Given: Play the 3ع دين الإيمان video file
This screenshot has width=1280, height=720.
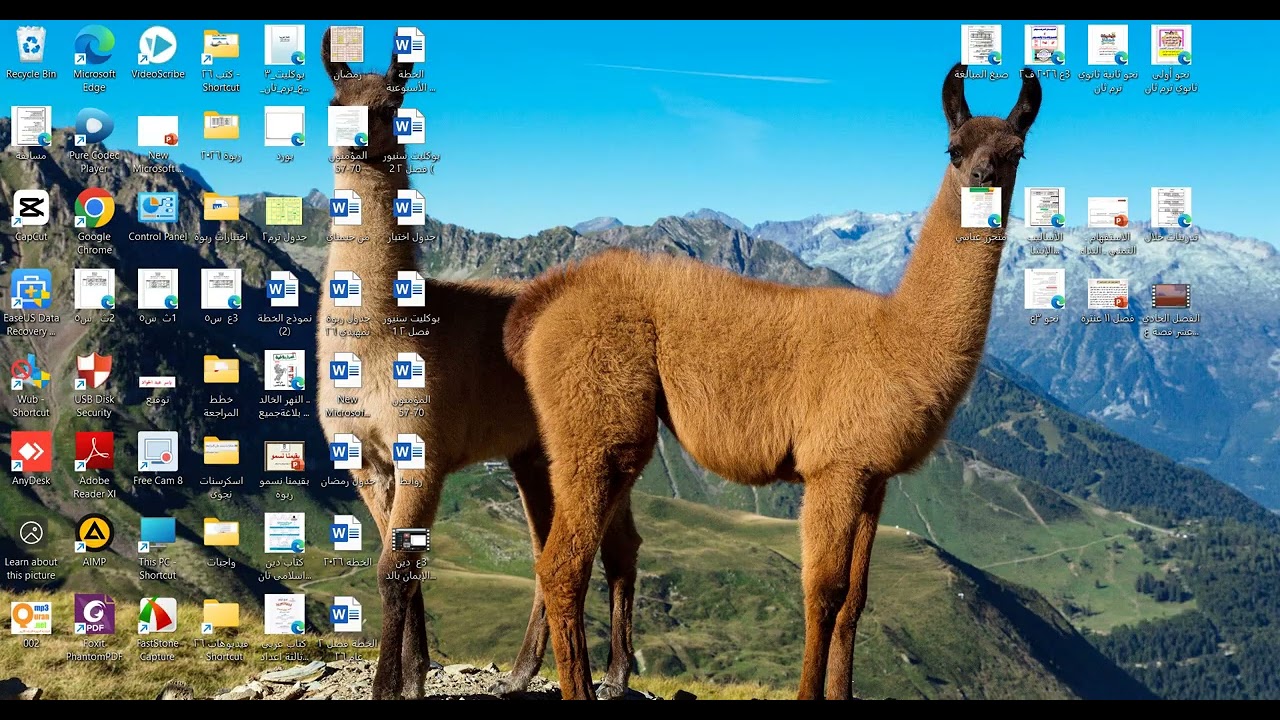Looking at the screenshot, I should (x=411, y=540).
